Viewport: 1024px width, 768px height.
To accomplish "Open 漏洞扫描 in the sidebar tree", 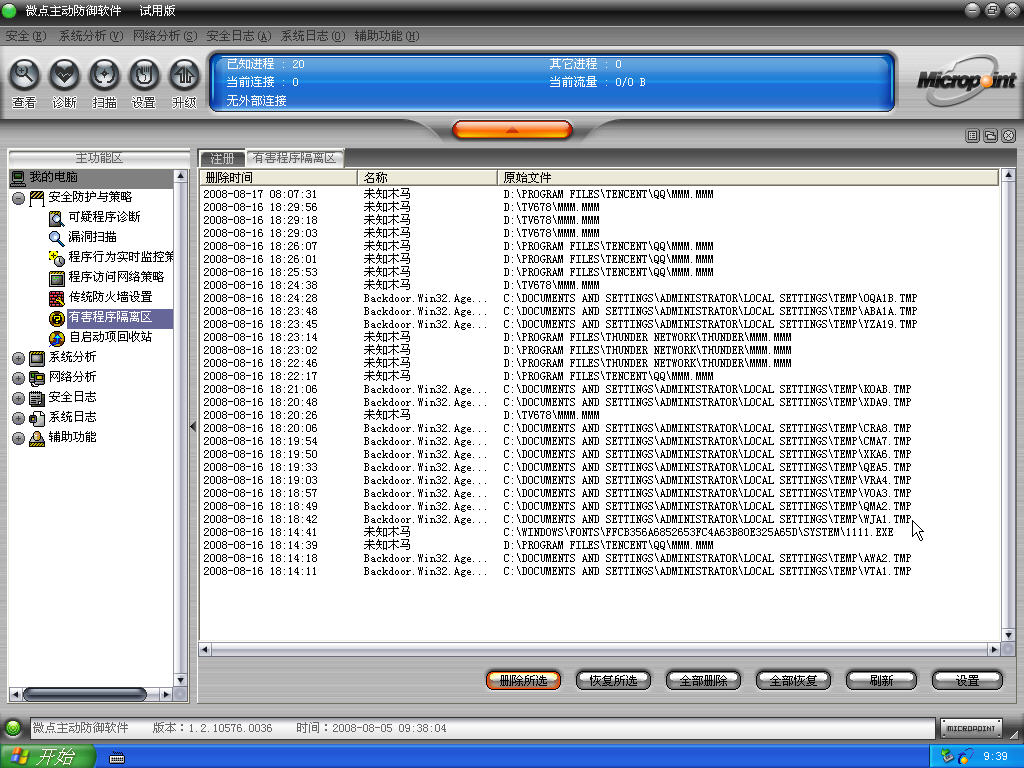I will tap(92, 237).
